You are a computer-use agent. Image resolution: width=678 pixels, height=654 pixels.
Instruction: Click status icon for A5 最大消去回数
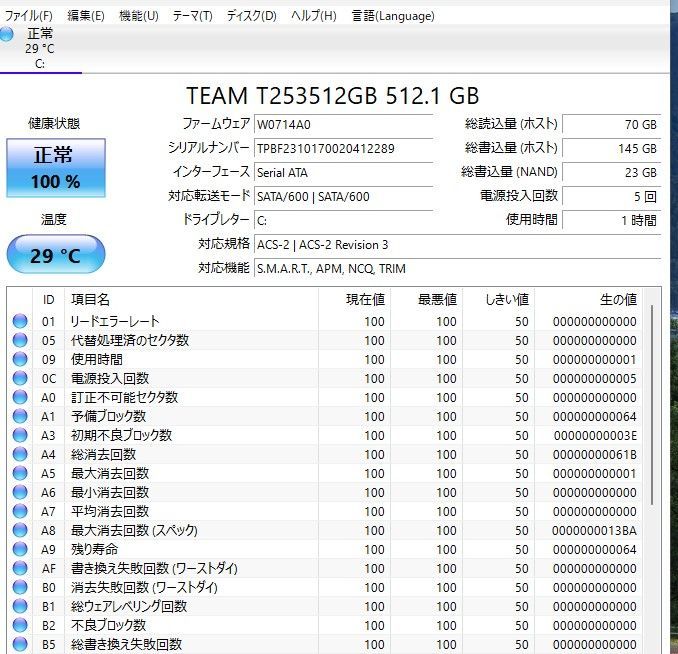(x=20, y=473)
